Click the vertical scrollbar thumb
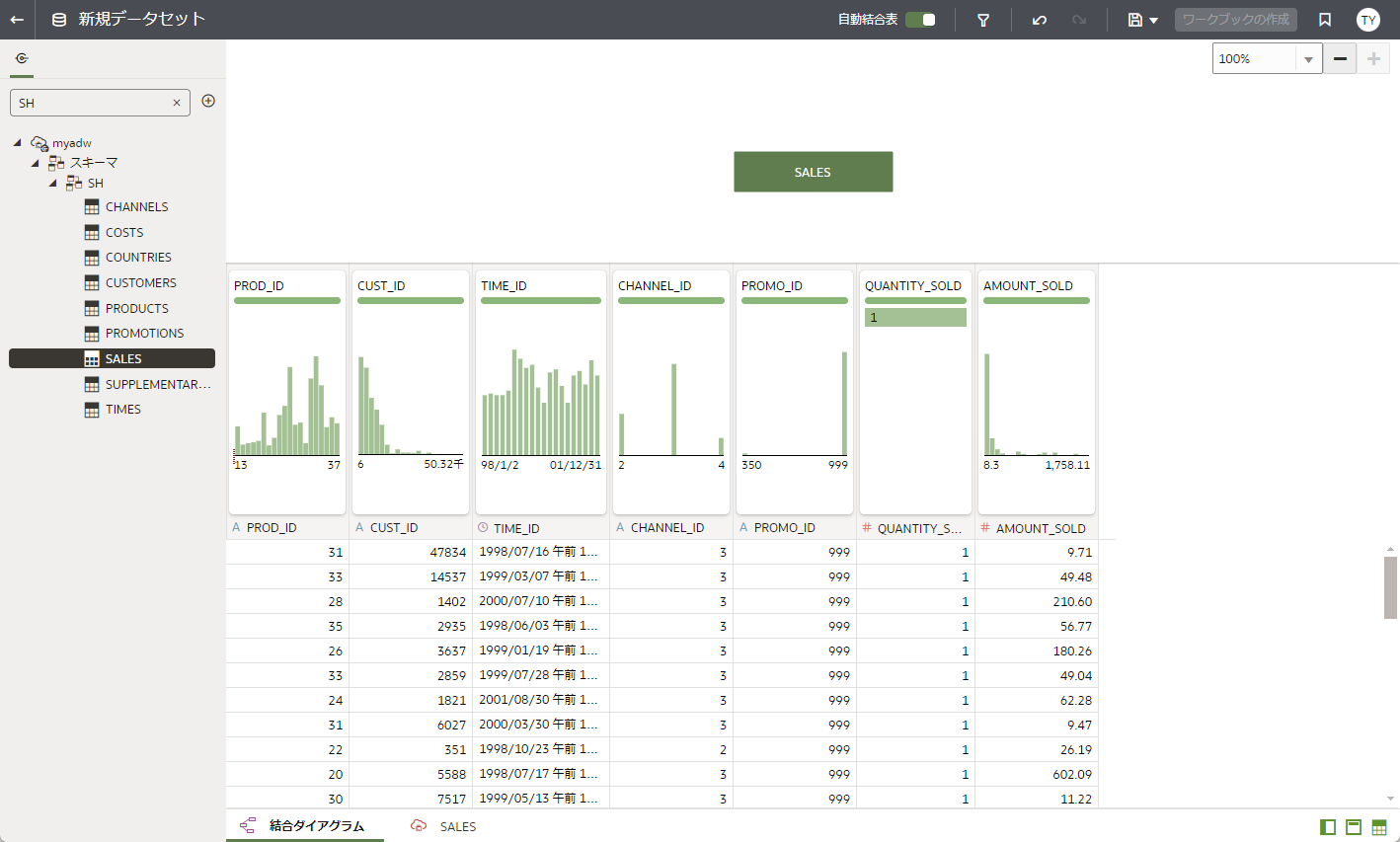 pyautogui.click(x=1390, y=587)
